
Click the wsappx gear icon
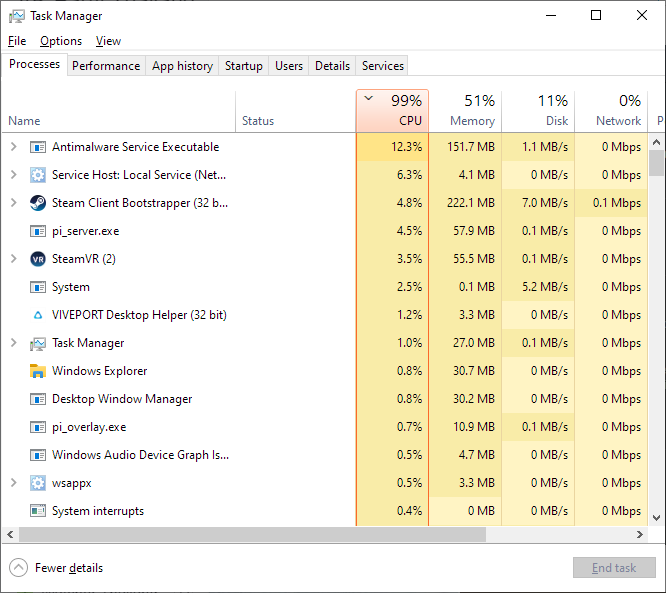[x=38, y=483]
